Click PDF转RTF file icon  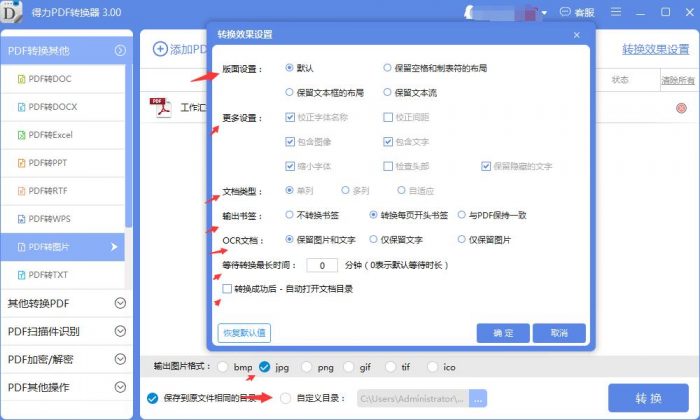(21, 191)
